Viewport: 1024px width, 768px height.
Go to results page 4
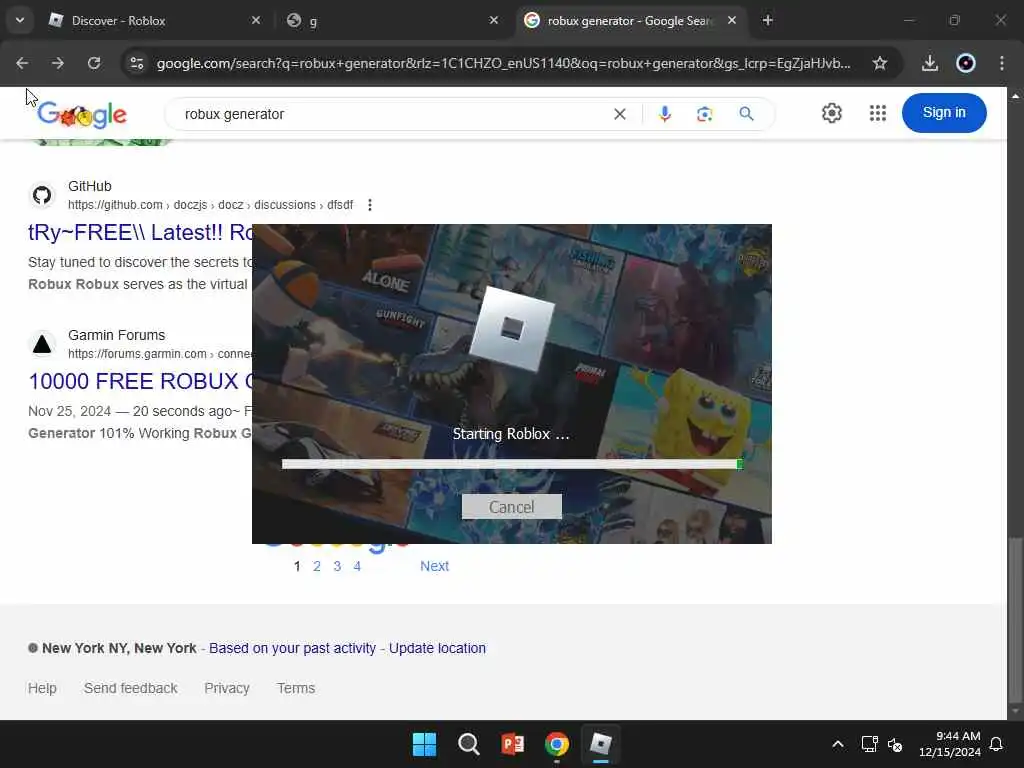click(357, 566)
